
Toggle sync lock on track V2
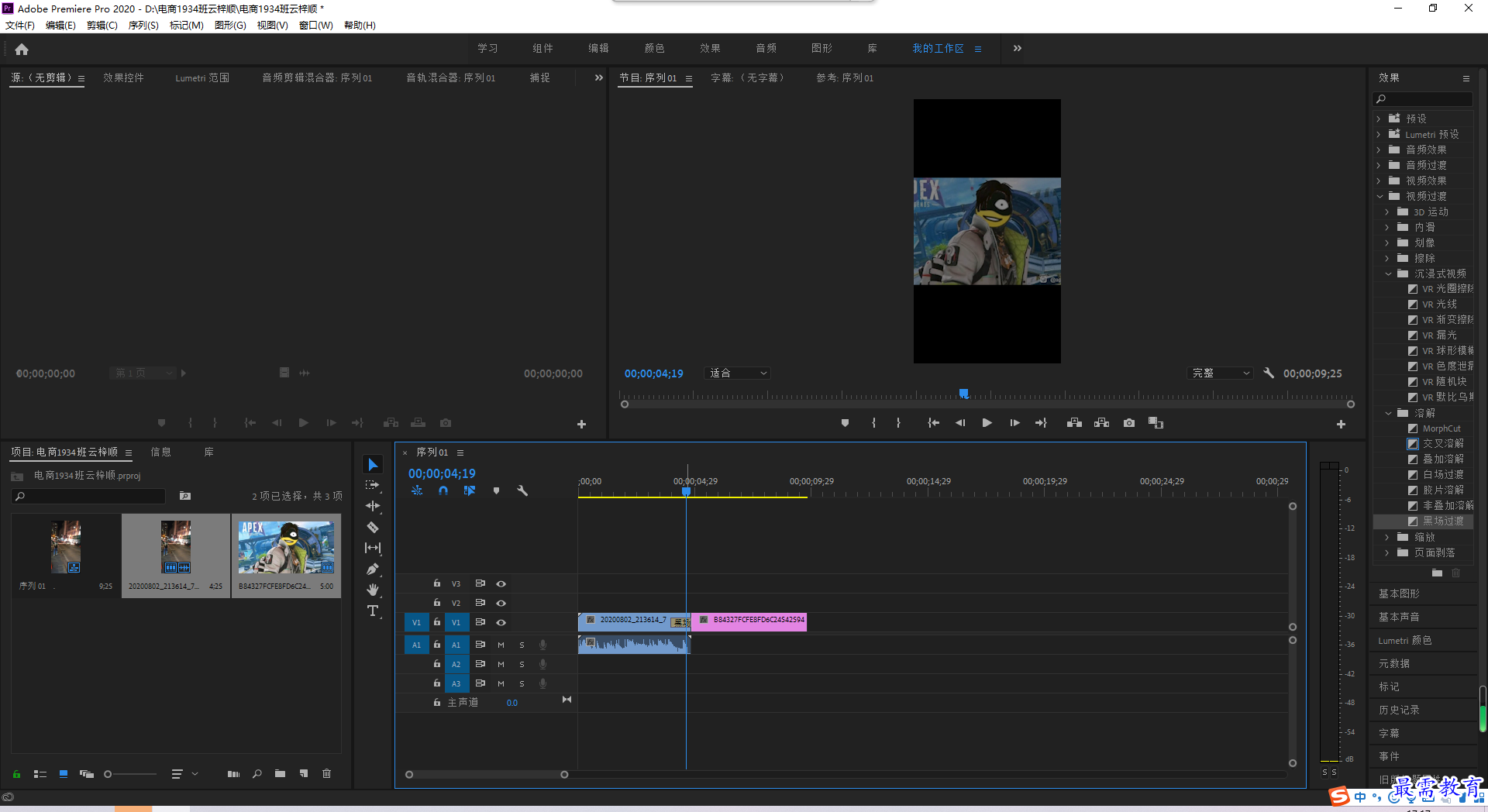tap(480, 603)
